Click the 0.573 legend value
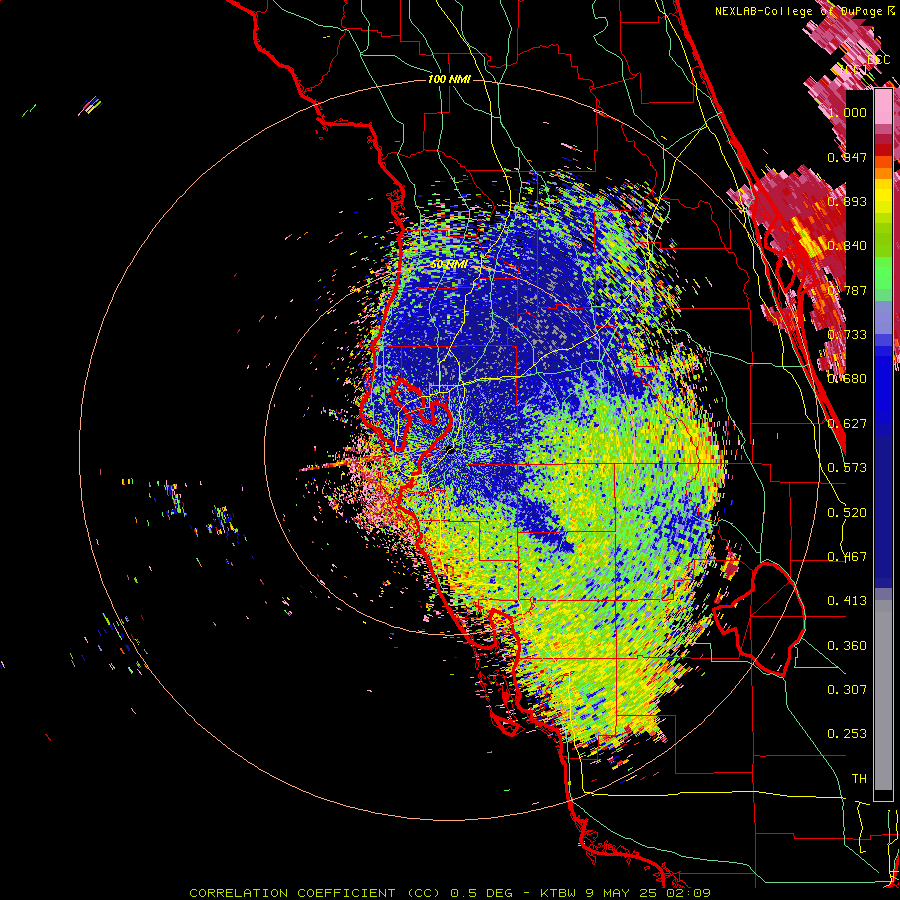 tap(847, 468)
